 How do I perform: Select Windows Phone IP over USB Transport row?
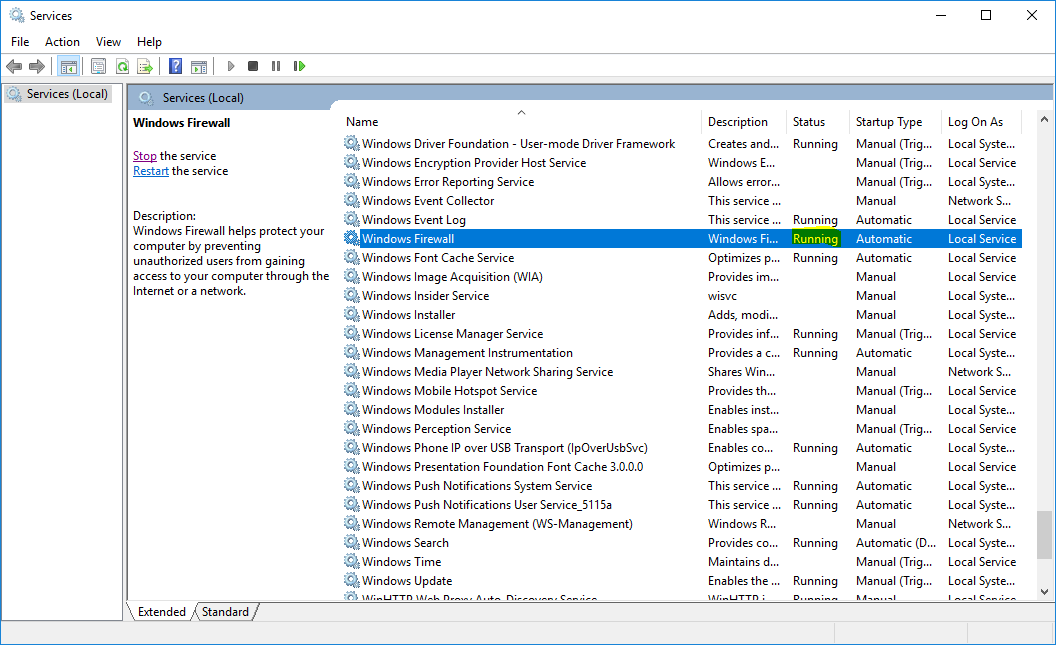coord(682,448)
